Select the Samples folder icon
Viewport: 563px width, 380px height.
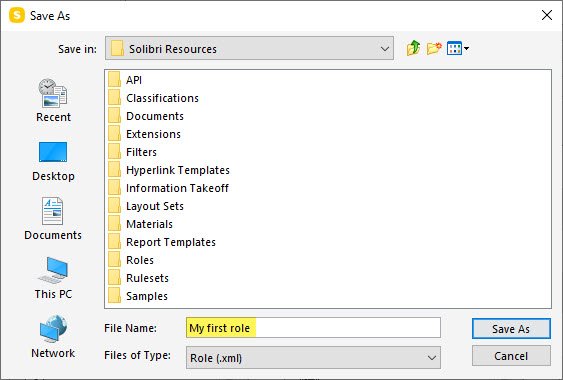tap(115, 295)
